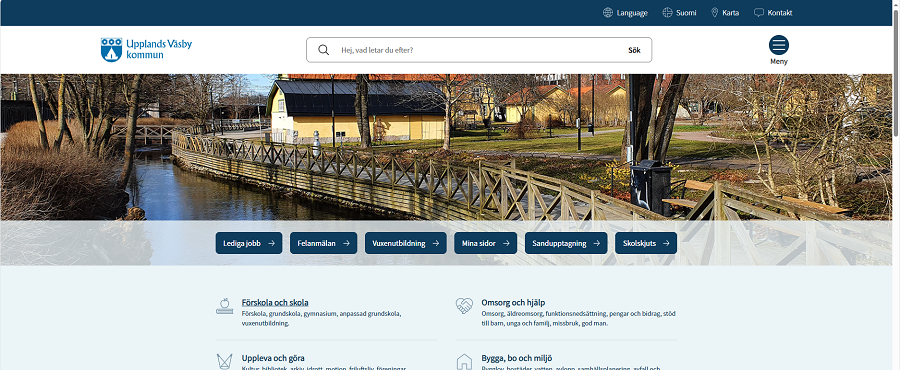This screenshot has height=370, width=900.
Task: Click the handshake heart Omsorg icon
Action: point(464,306)
